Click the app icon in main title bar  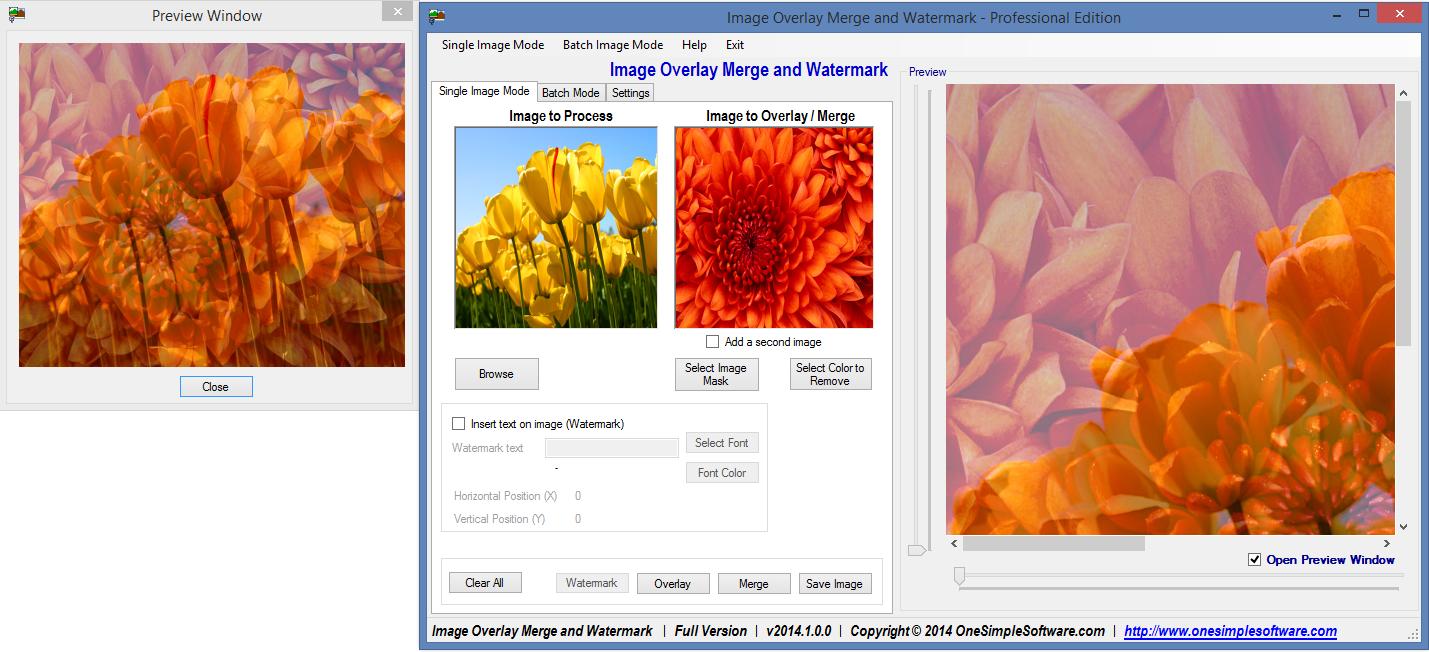click(437, 17)
